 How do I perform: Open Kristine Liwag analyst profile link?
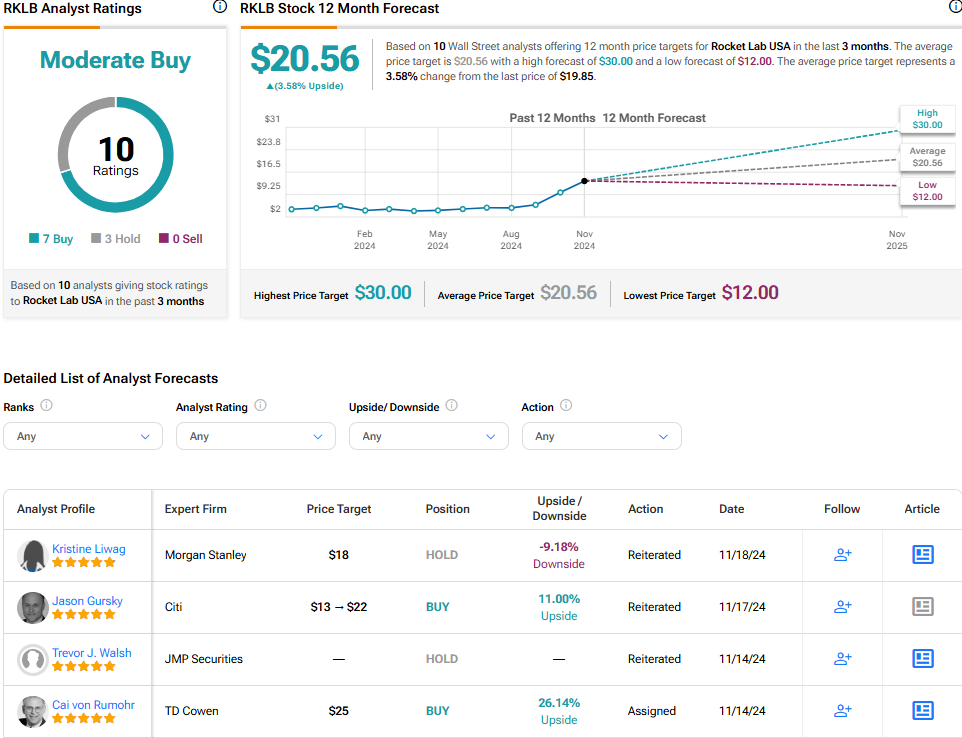click(x=88, y=549)
